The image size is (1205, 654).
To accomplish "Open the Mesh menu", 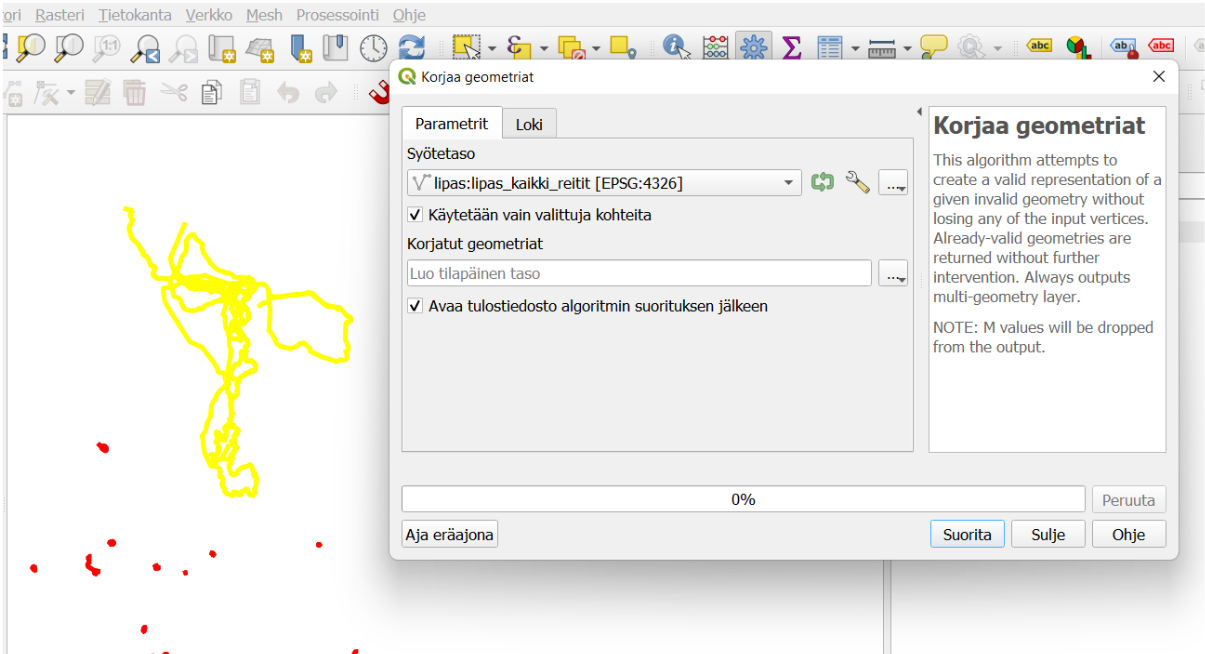I will click(264, 15).
